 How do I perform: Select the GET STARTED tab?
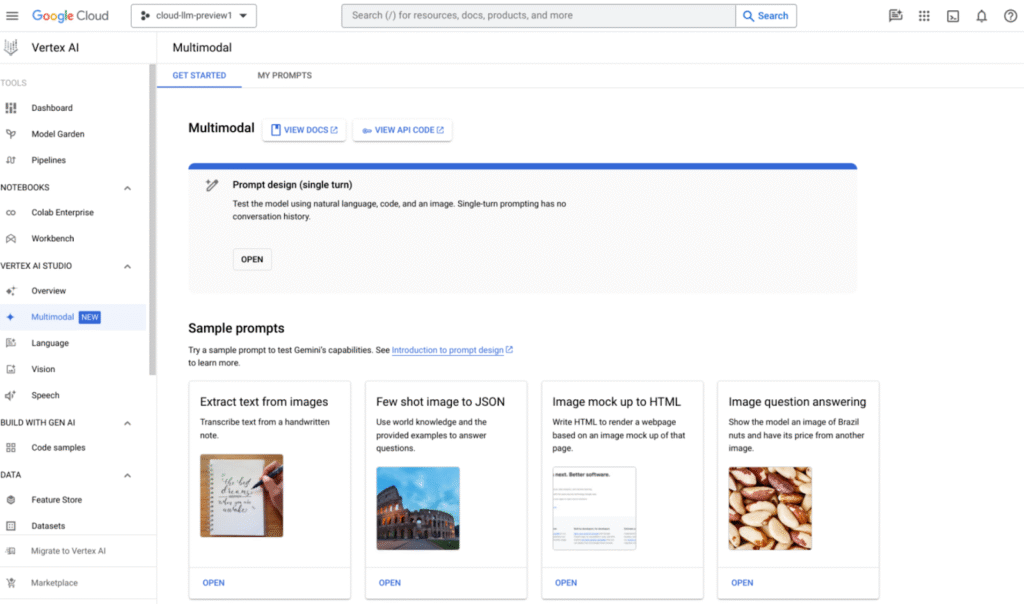(198, 75)
